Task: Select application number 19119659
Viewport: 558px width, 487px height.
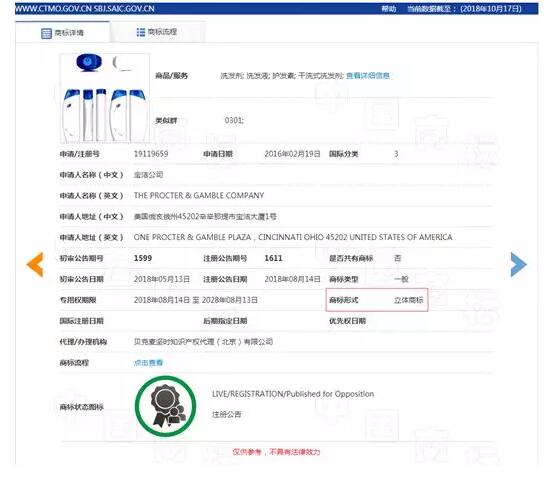Action: pyautogui.click(x=151, y=154)
